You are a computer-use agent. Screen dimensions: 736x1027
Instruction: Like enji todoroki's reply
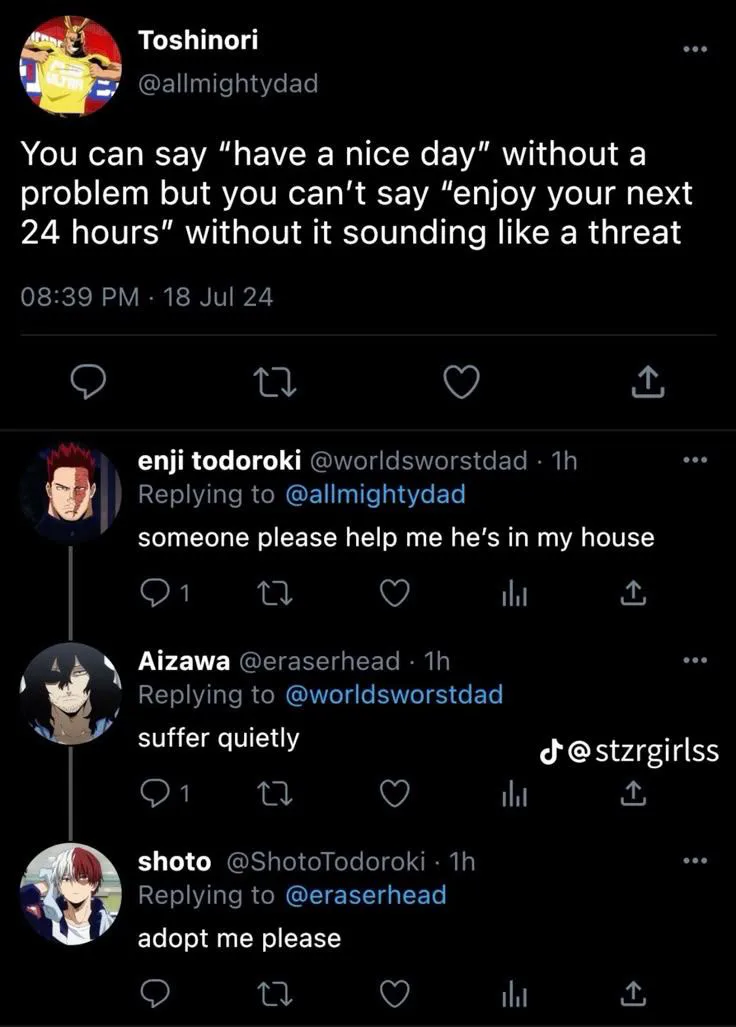396,594
